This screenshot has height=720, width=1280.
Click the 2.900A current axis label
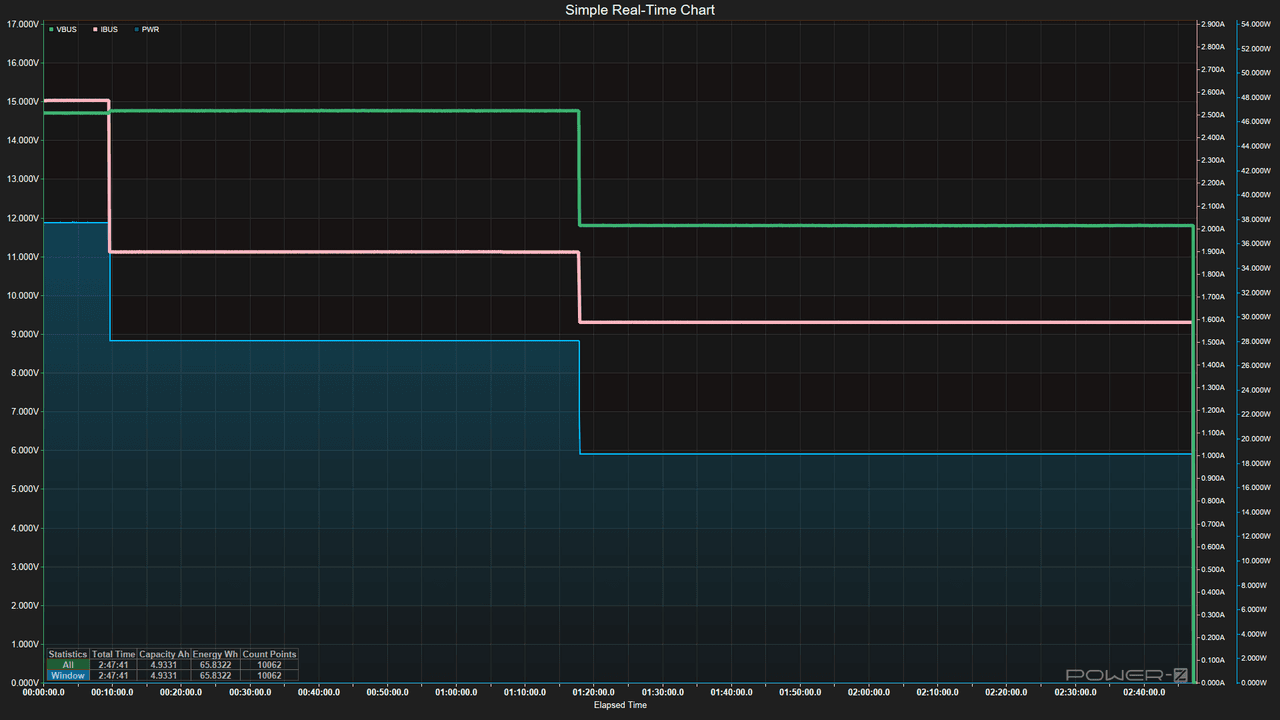click(x=1212, y=24)
